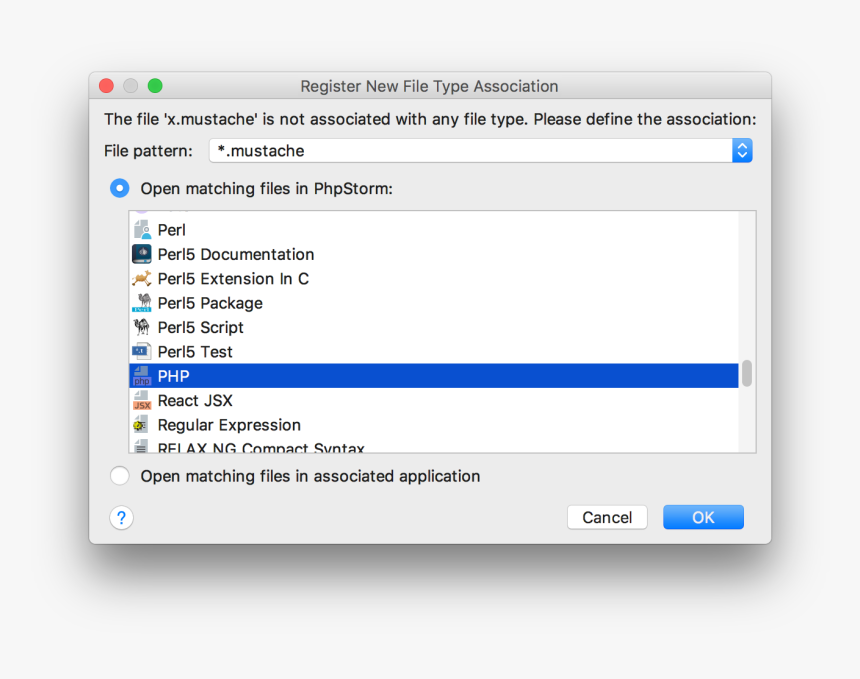
Task: Click the File pattern text field
Action: coord(470,151)
